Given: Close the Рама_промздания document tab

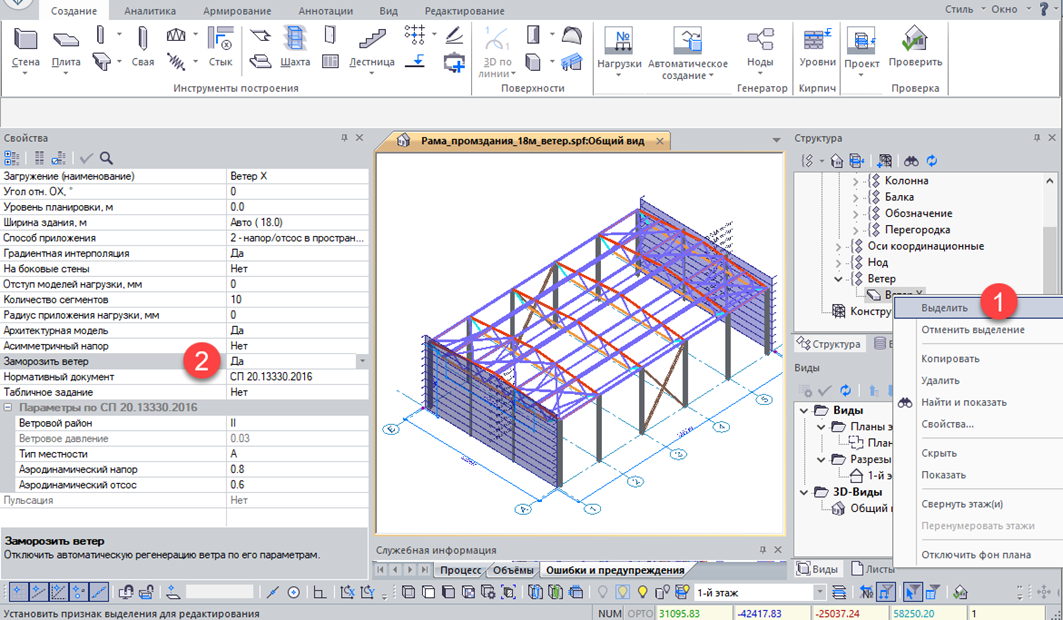Looking at the screenshot, I should 660,141.
